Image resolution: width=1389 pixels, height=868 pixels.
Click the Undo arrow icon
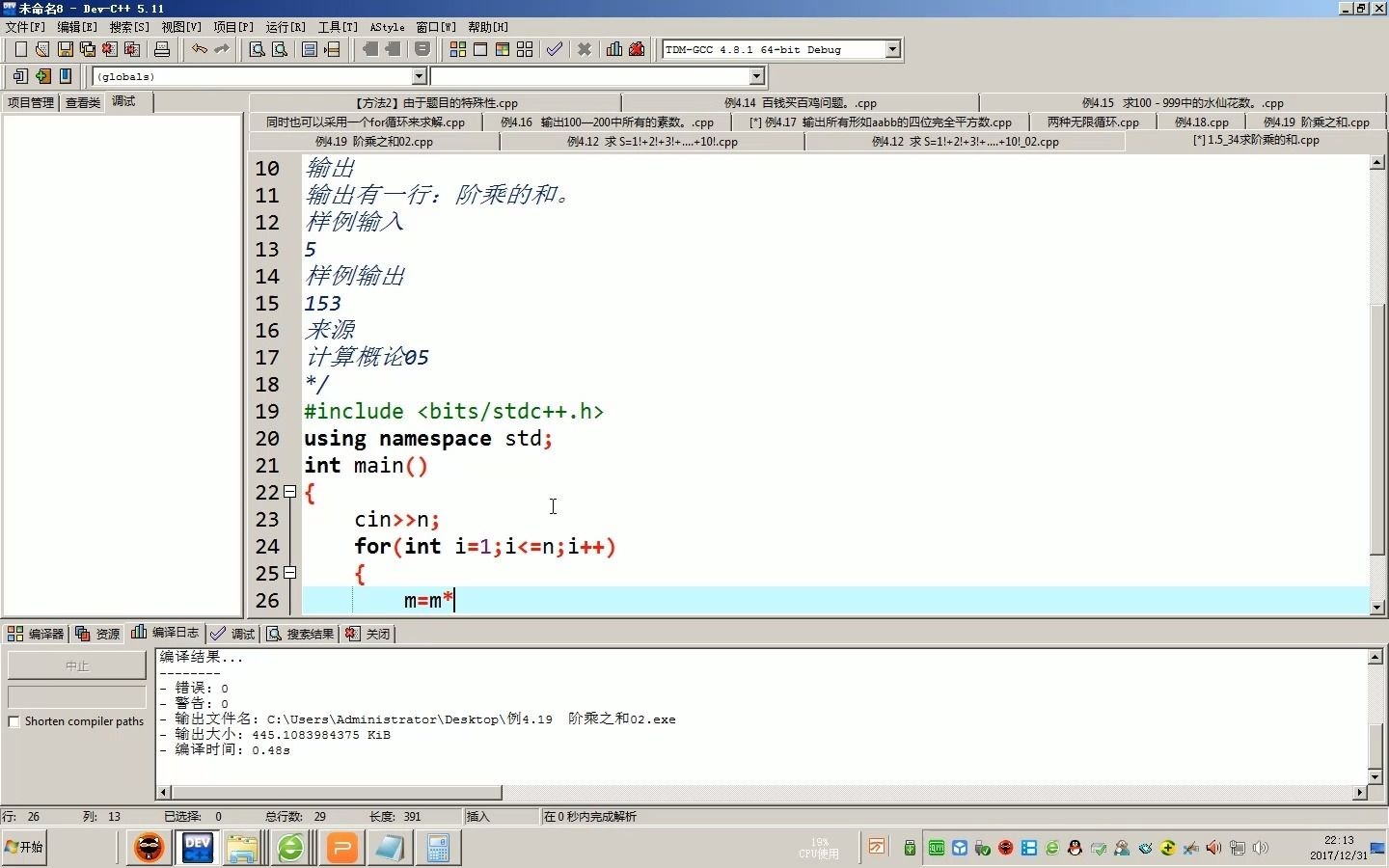click(x=199, y=49)
